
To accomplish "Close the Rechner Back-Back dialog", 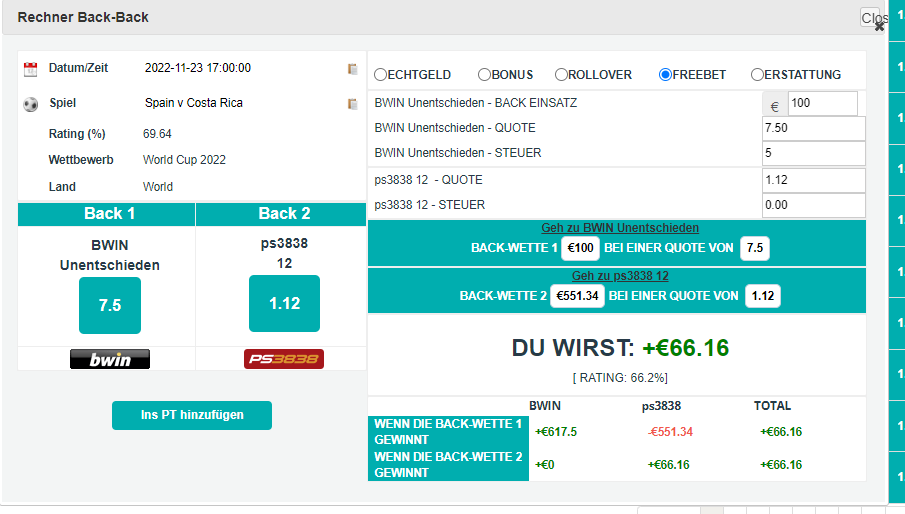I will coord(879,27).
